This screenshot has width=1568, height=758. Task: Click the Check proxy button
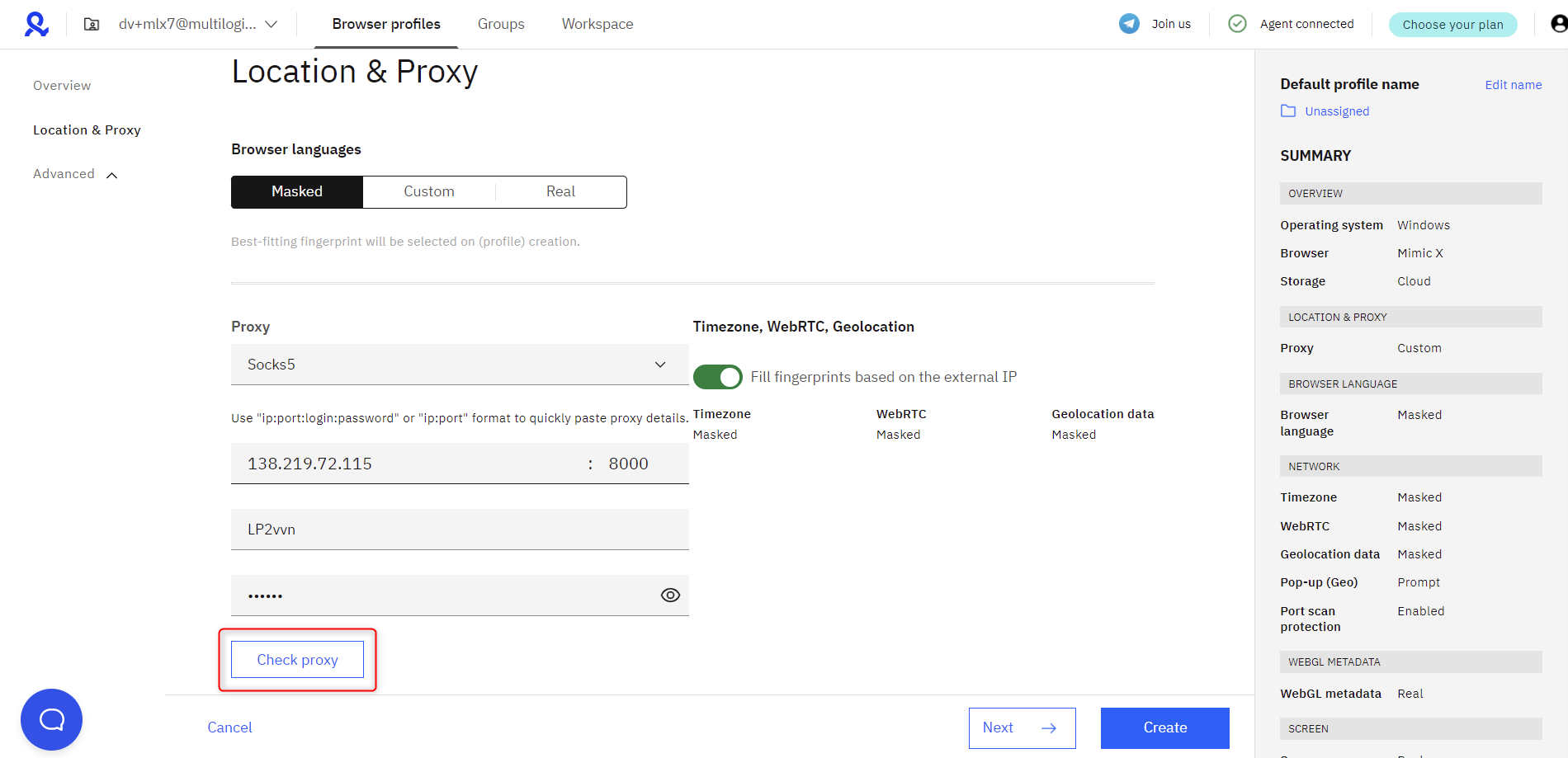click(x=297, y=660)
